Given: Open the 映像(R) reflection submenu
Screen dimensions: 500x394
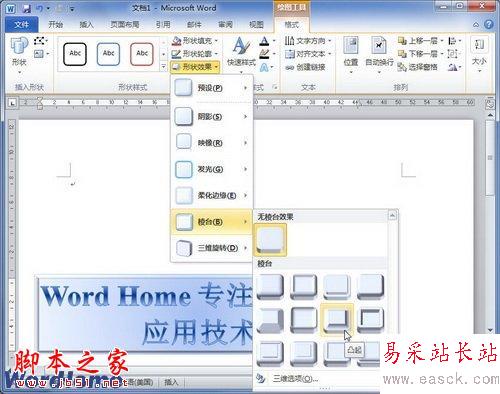Looking at the screenshot, I should (x=212, y=143).
